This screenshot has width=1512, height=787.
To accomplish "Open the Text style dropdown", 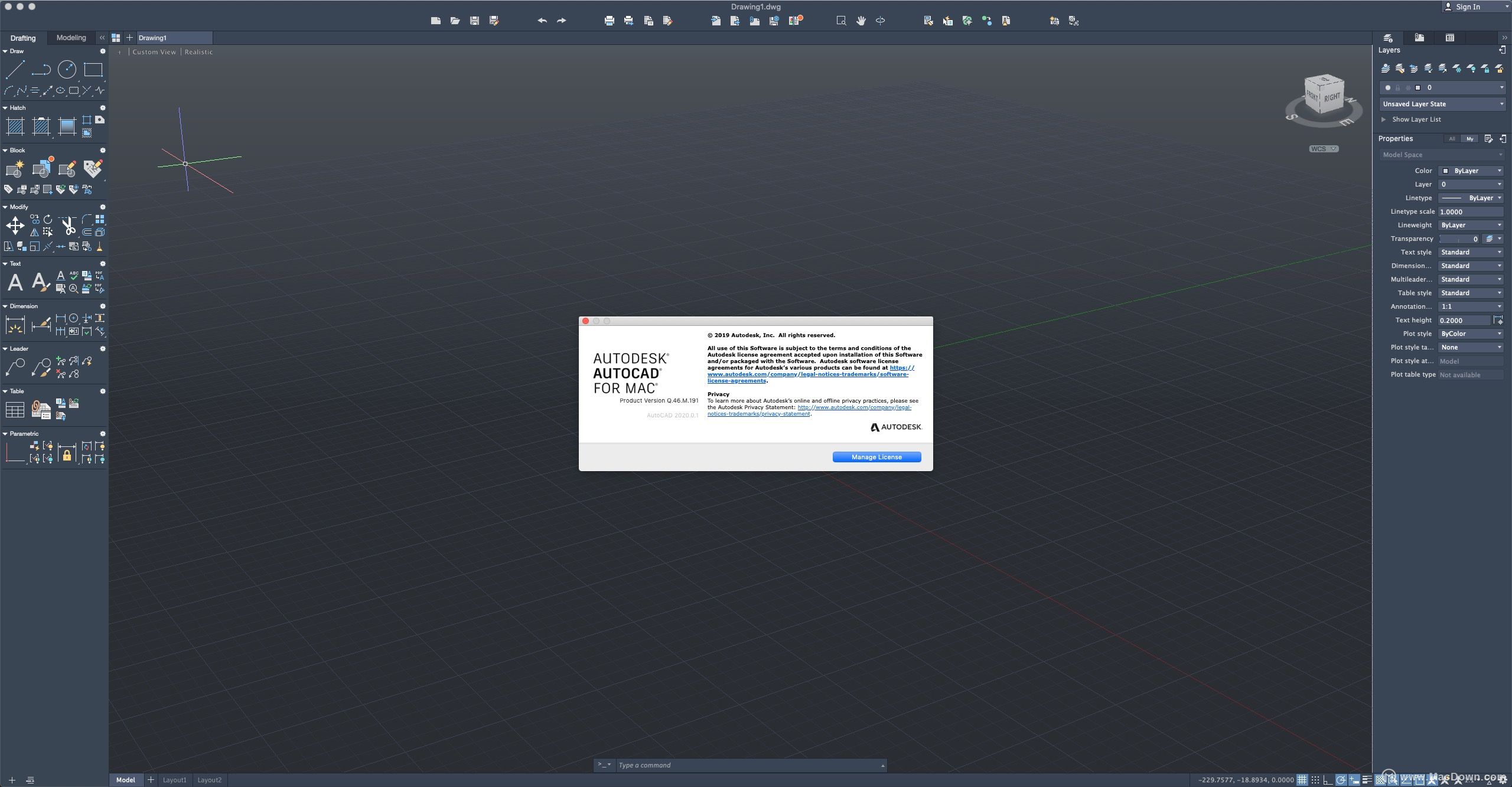I will click(x=1471, y=252).
